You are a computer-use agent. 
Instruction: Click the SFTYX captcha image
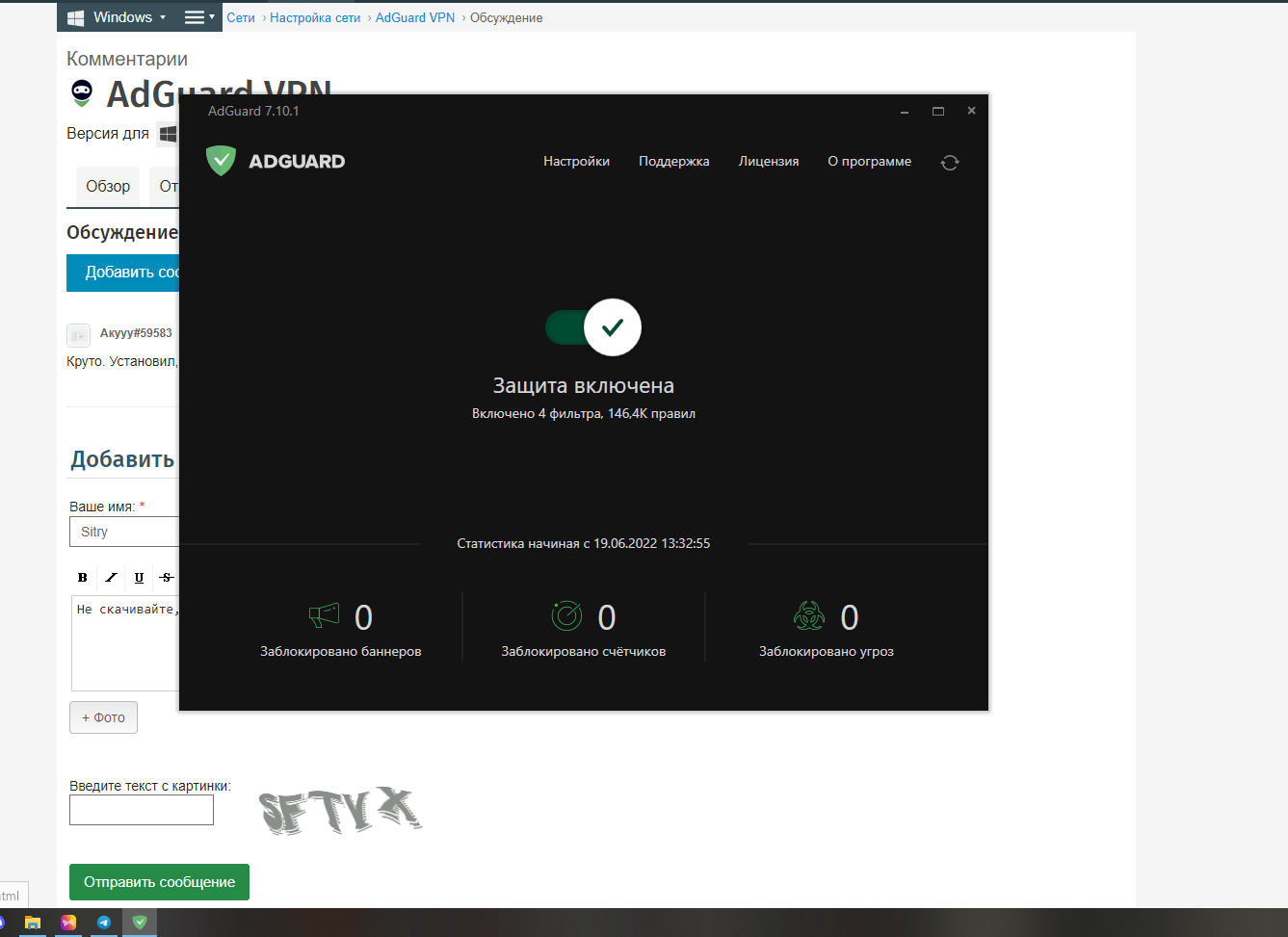pyautogui.click(x=341, y=811)
